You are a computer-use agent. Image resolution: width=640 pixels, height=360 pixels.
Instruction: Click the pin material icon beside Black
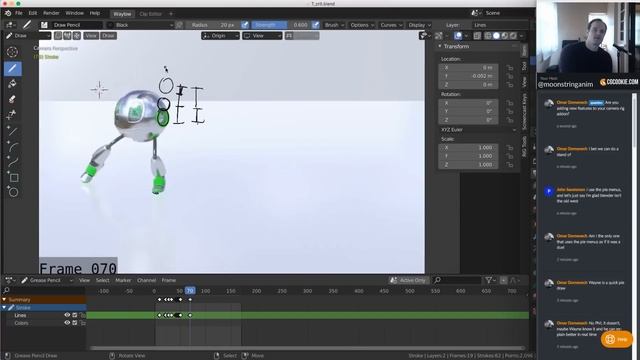click(179, 25)
